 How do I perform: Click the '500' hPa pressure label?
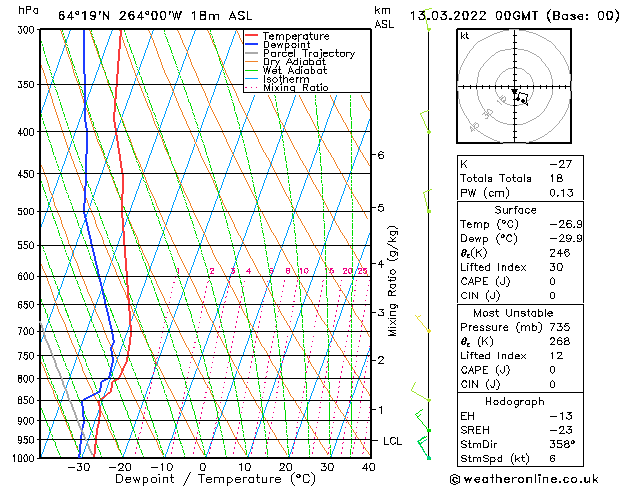[26, 211]
